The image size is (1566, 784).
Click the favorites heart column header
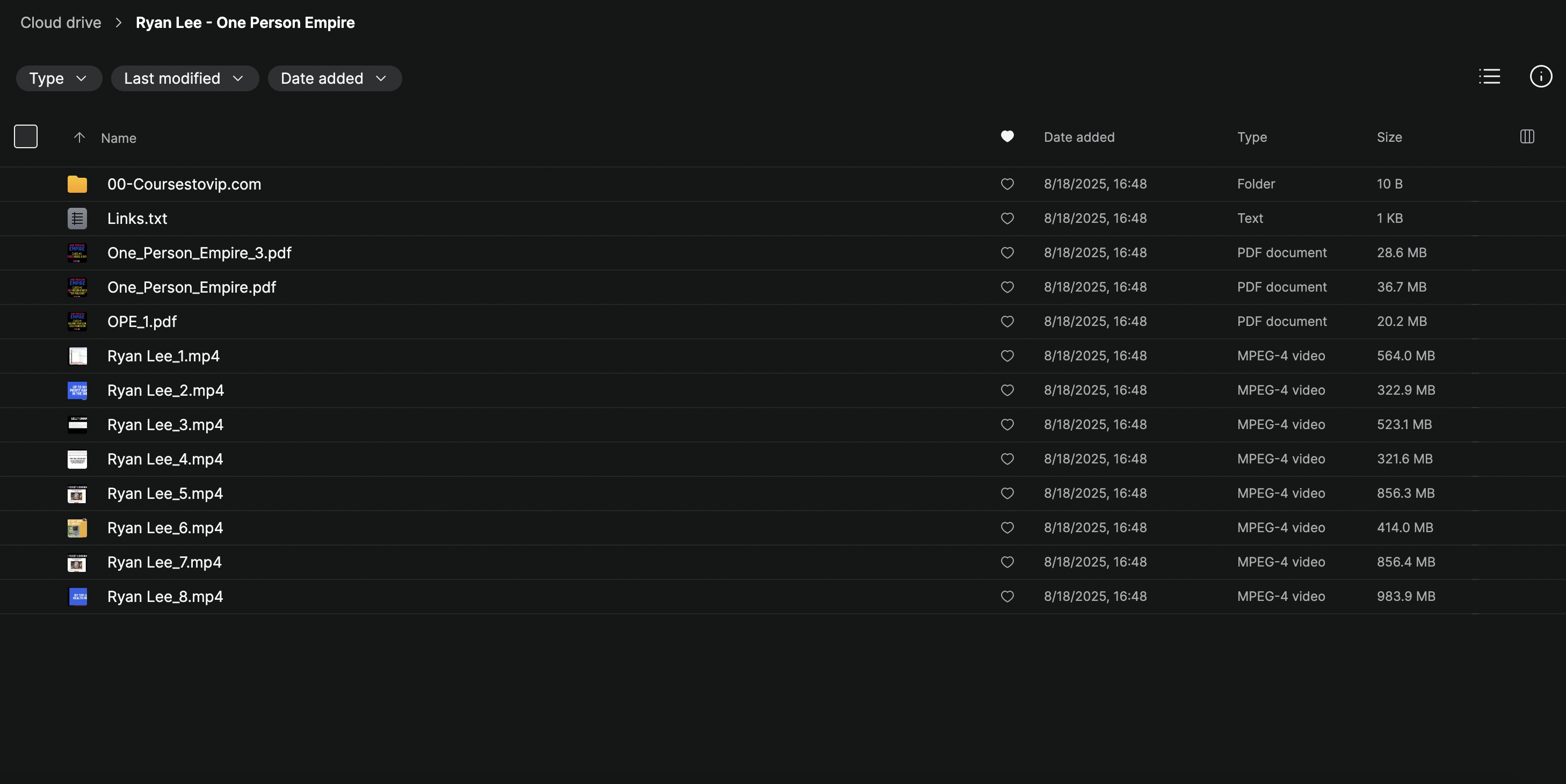coord(1007,137)
